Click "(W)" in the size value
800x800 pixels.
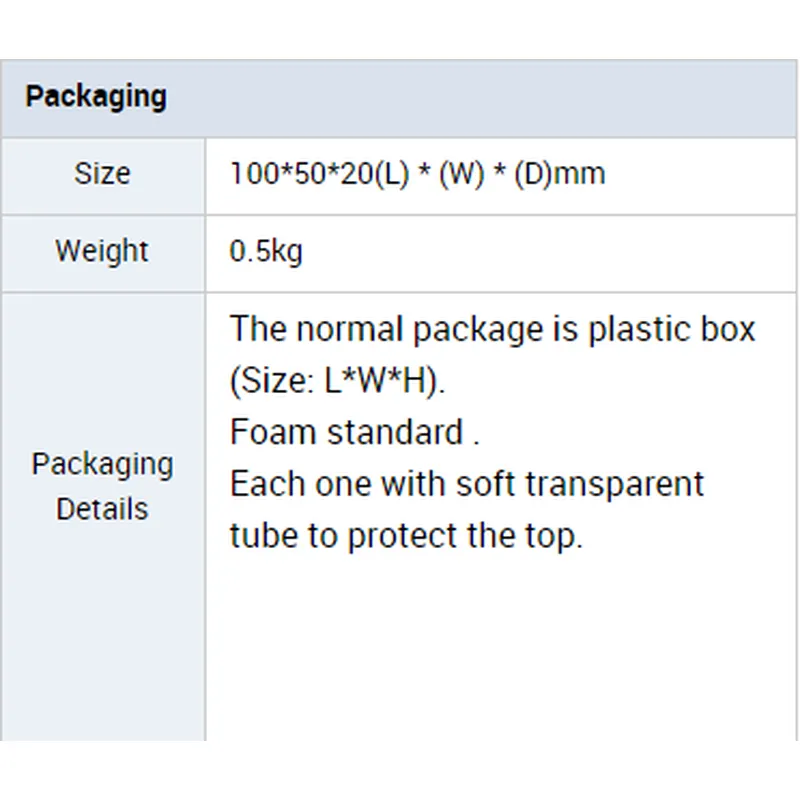pos(462,174)
